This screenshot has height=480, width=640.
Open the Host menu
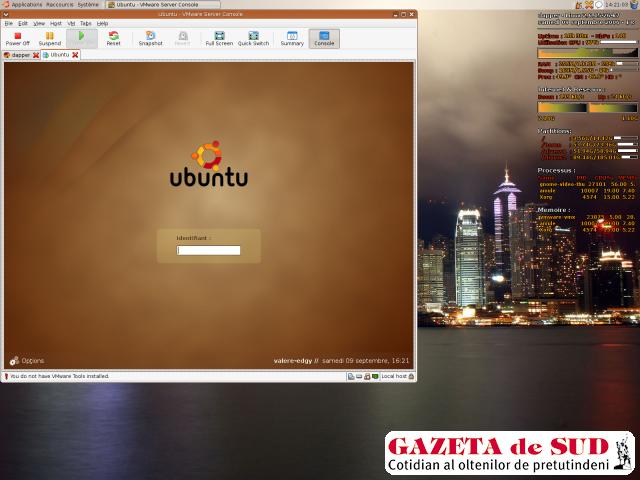pyautogui.click(x=56, y=24)
